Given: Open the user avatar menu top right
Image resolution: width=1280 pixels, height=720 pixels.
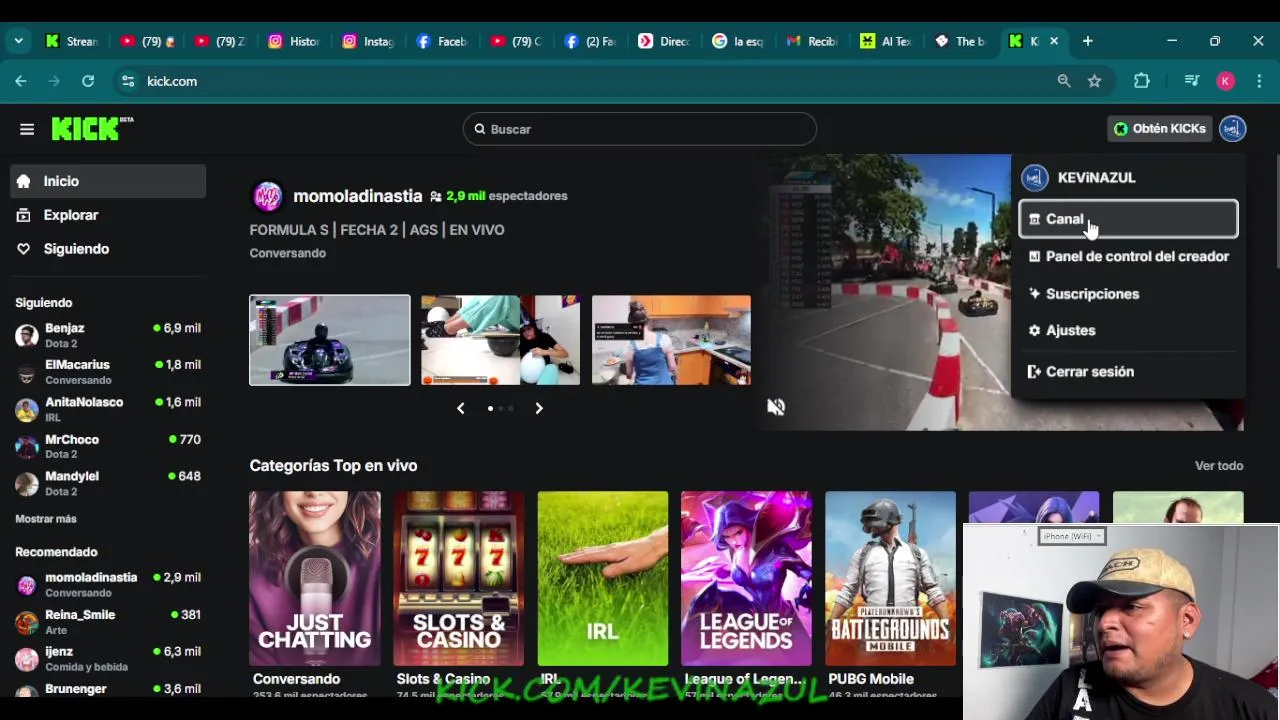Looking at the screenshot, I should tap(1232, 128).
